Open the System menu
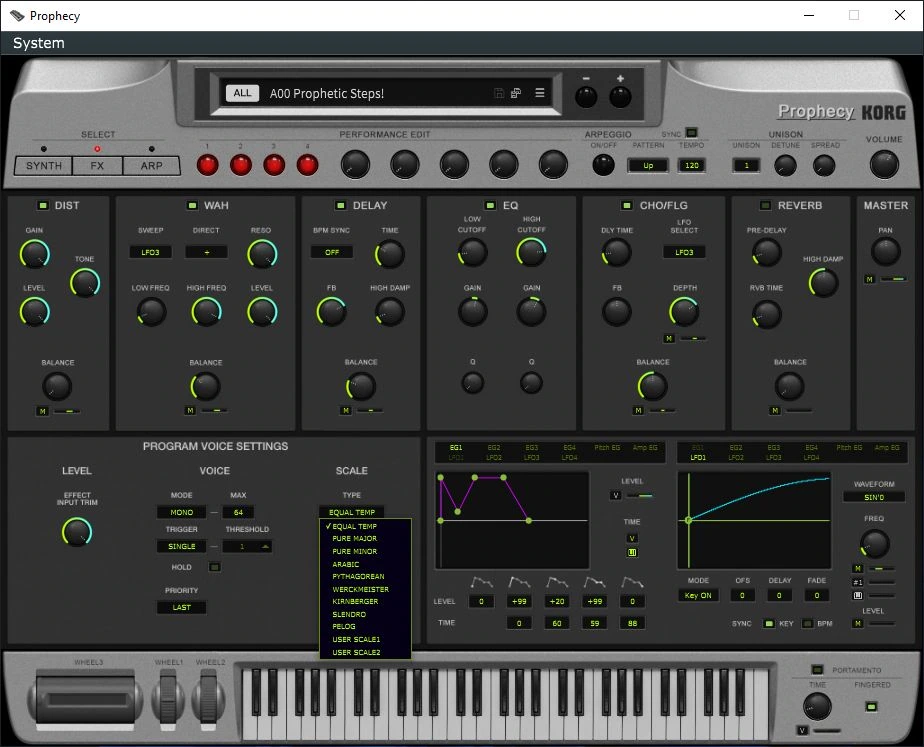The width and height of the screenshot is (924, 747). point(39,43)
